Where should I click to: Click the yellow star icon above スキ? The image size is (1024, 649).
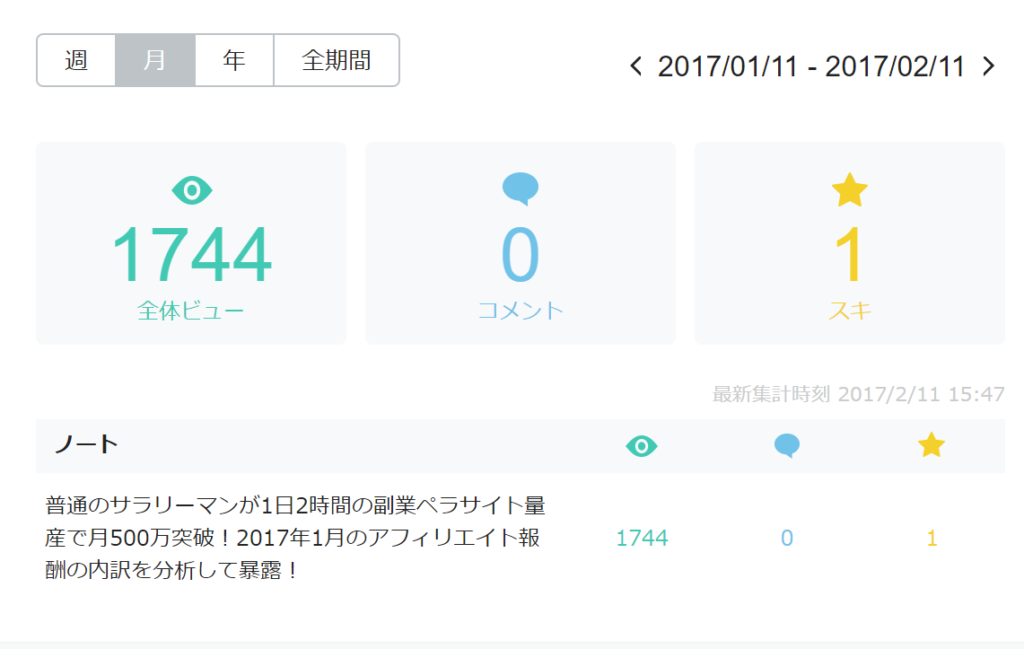[849, 190]
